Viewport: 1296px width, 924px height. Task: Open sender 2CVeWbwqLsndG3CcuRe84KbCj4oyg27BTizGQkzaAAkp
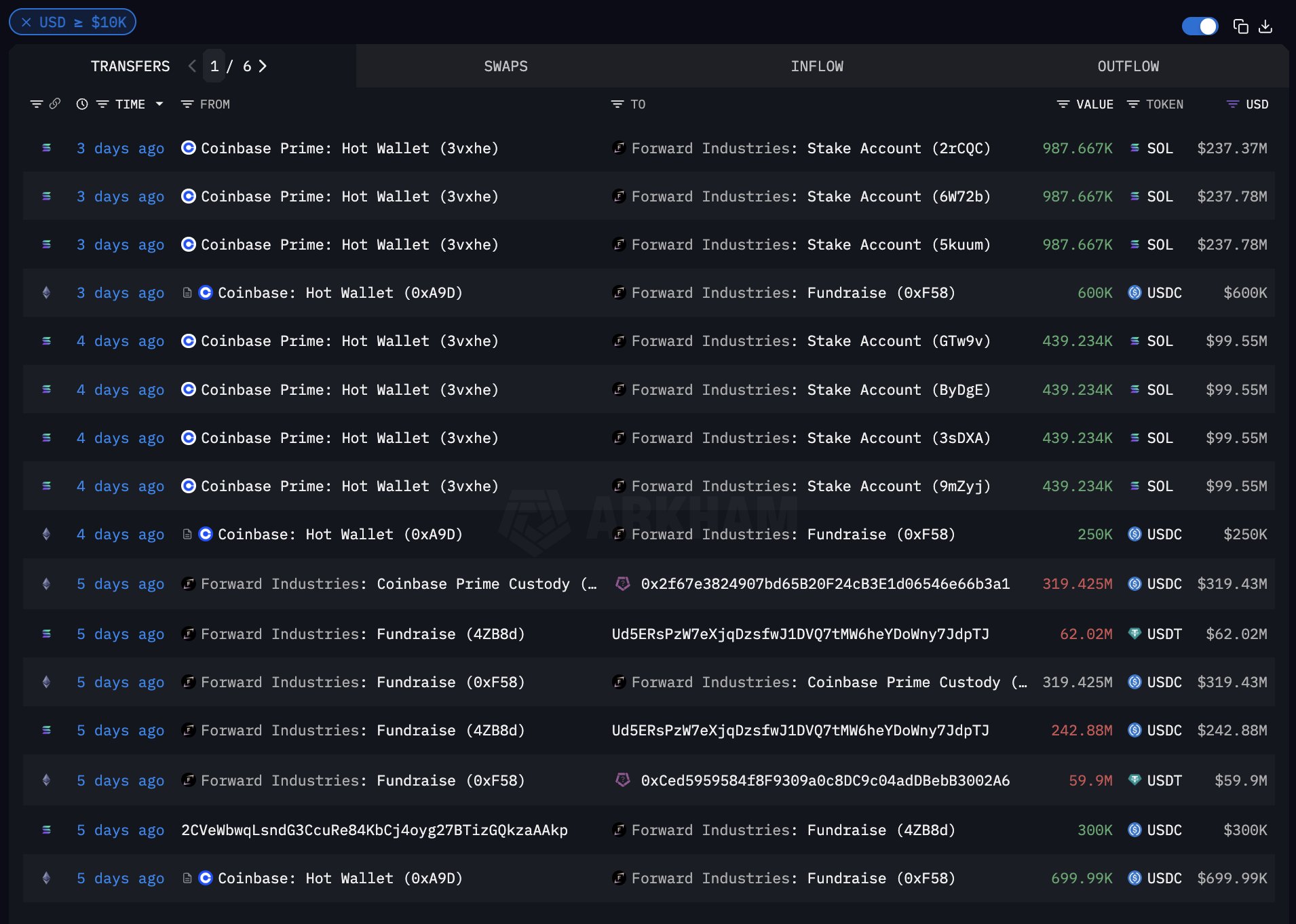point(375,830)
